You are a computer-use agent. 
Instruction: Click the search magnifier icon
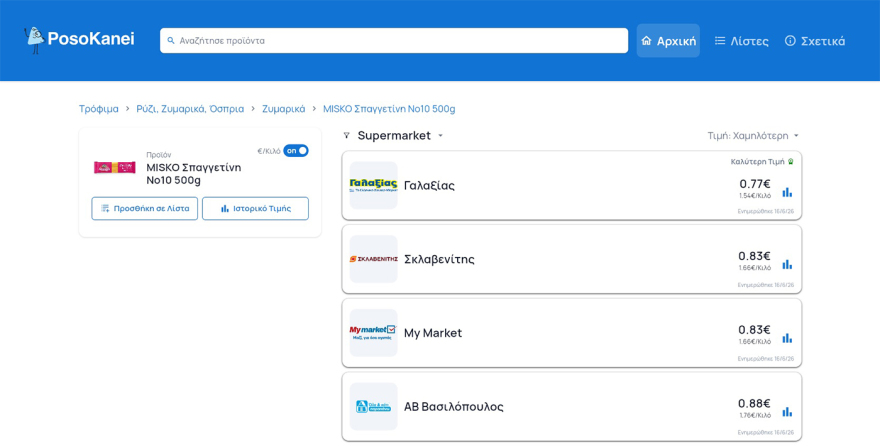[171, 41]
